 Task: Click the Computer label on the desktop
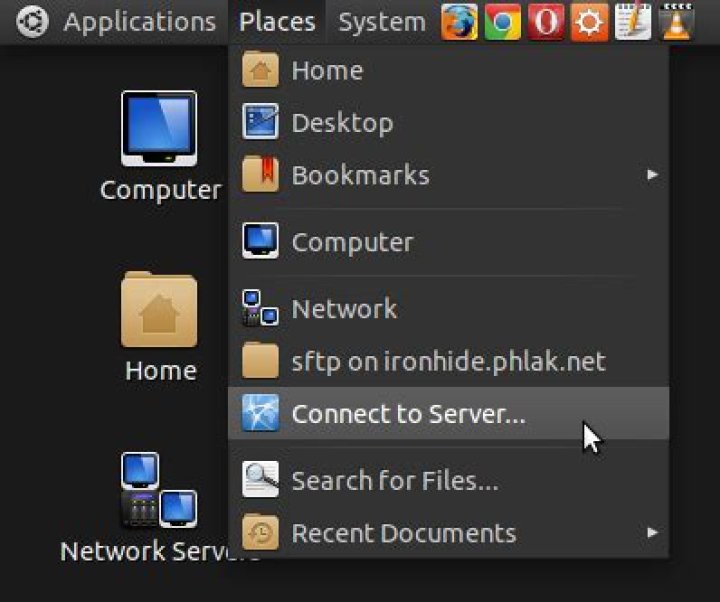tap(161, 190)
